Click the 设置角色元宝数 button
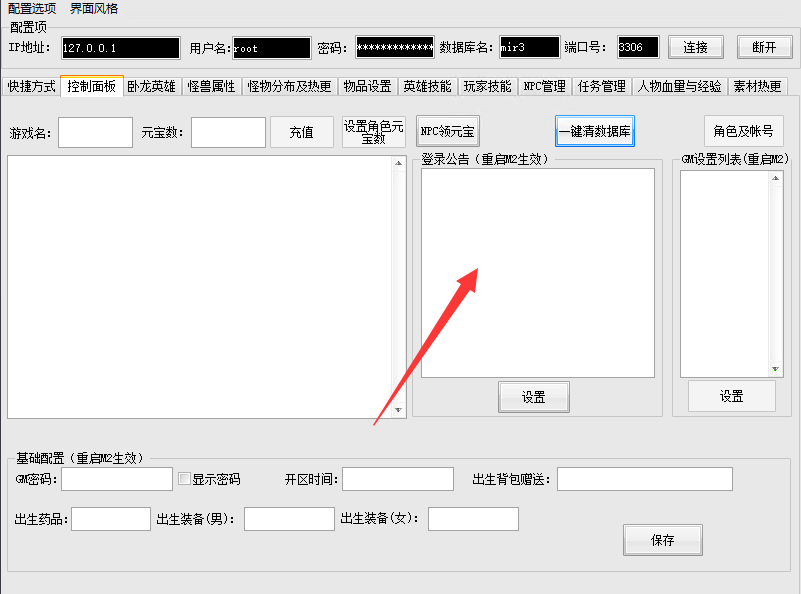Screen dimensions: 801x594 coord(375,131)
